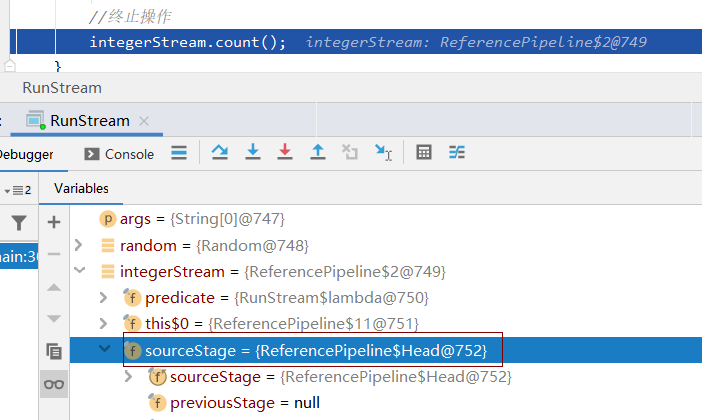Expand the random variable node
The height and width of the screenshot is (420, 702).
(x=79, y=245)
